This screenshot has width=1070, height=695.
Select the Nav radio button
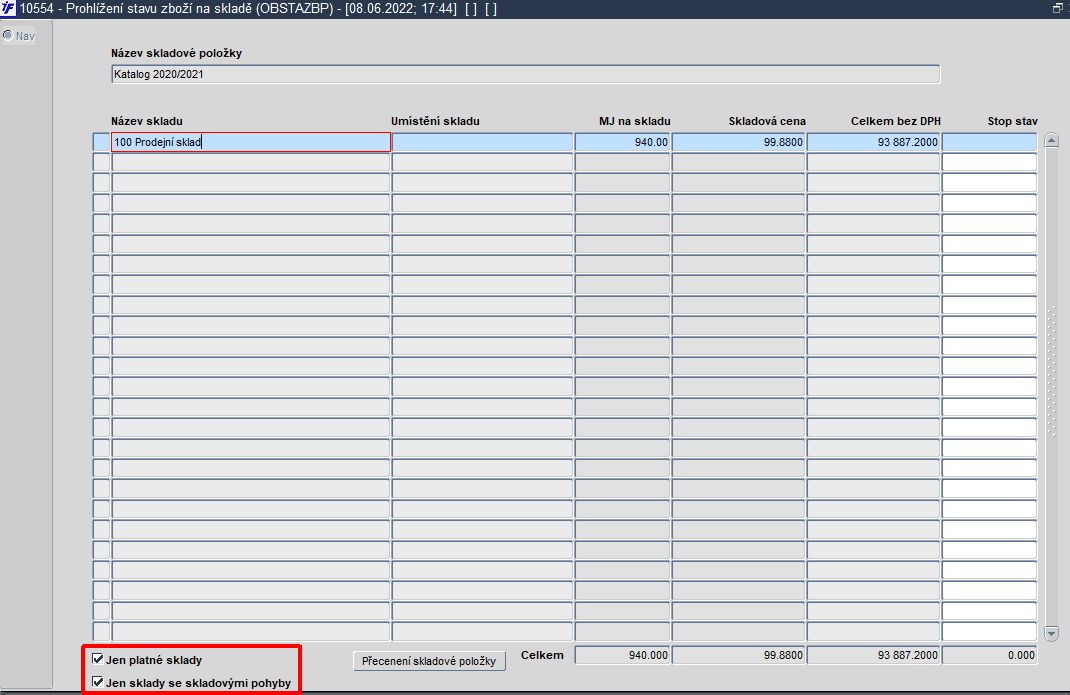(8, 35)
